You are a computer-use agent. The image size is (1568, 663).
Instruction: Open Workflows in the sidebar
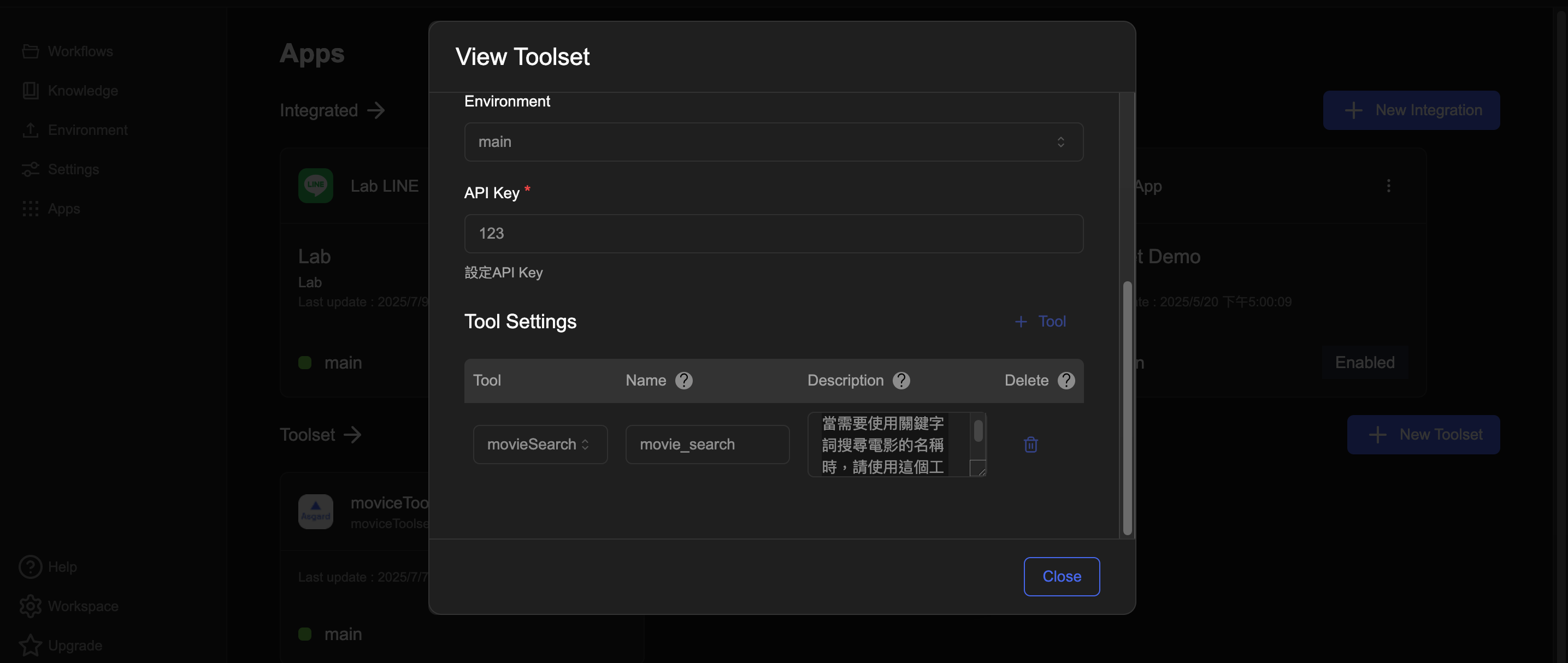tap(80, 51)
